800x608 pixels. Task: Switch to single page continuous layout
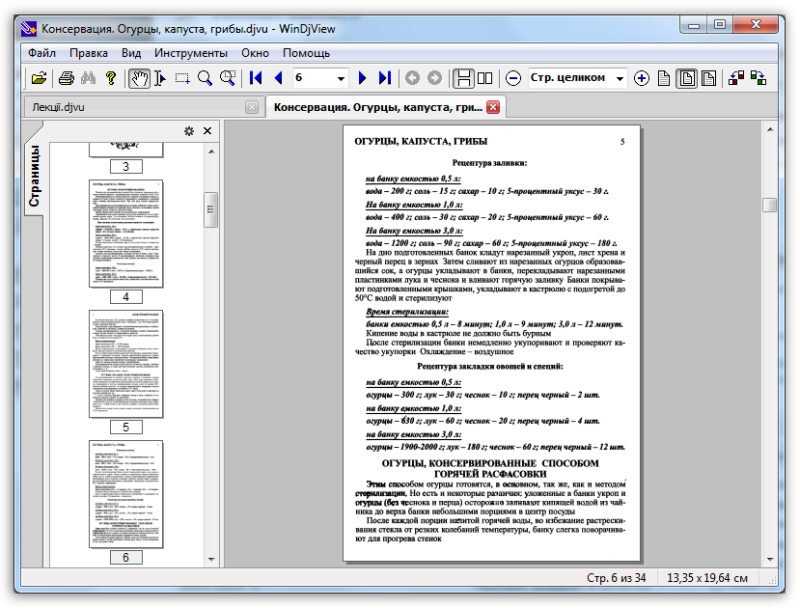(464, 78)
